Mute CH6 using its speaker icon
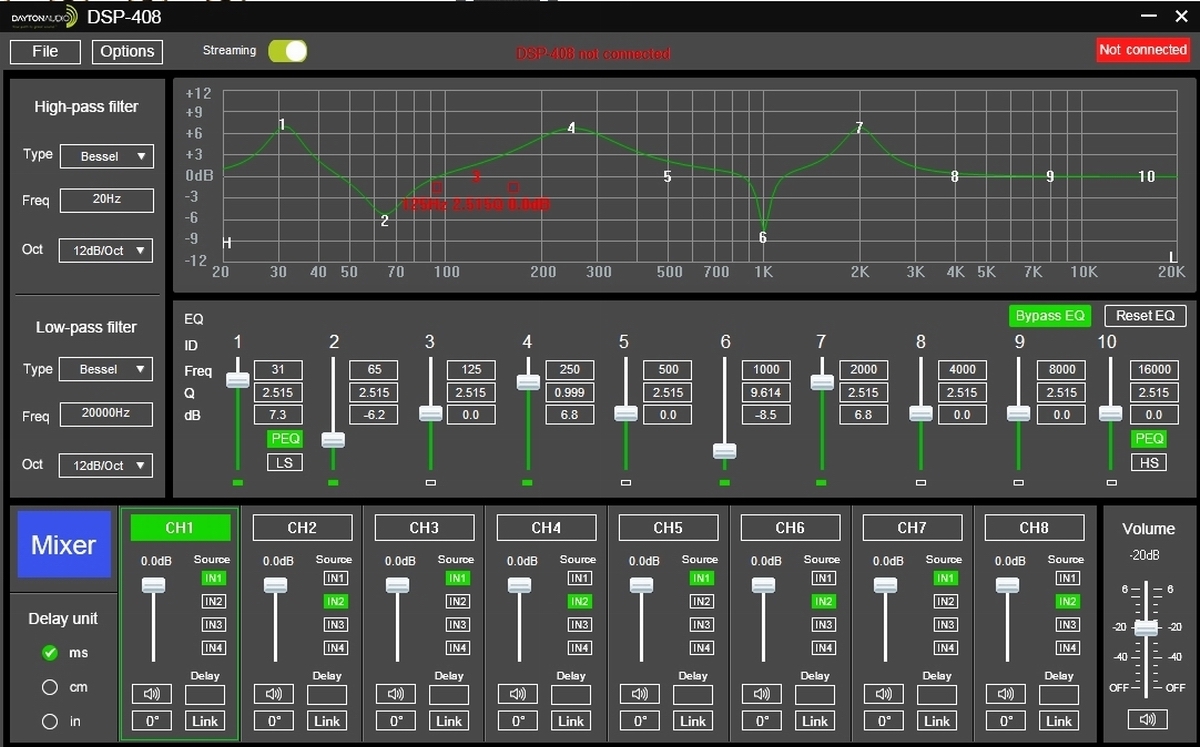This screenshot has width=1200, height=747. click(x=761, y=694)
